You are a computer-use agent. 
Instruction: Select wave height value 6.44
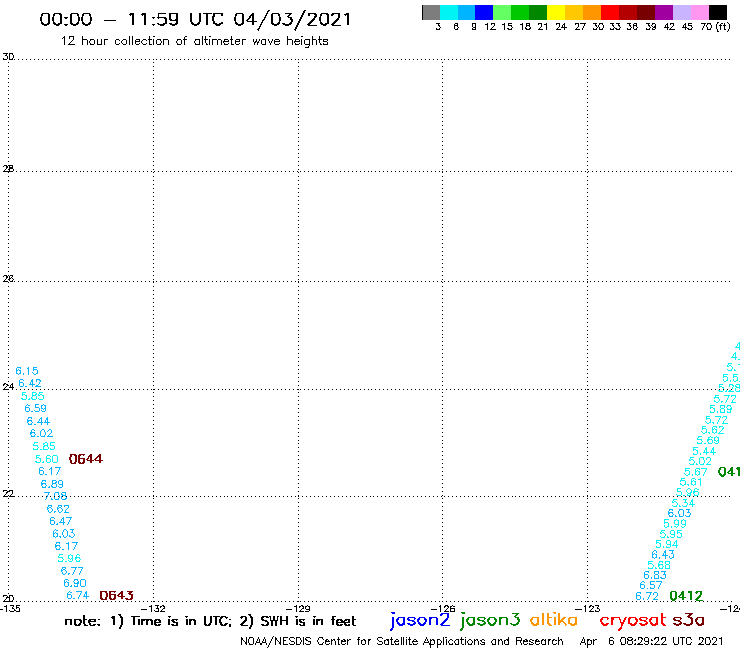[x=38, y=421]
